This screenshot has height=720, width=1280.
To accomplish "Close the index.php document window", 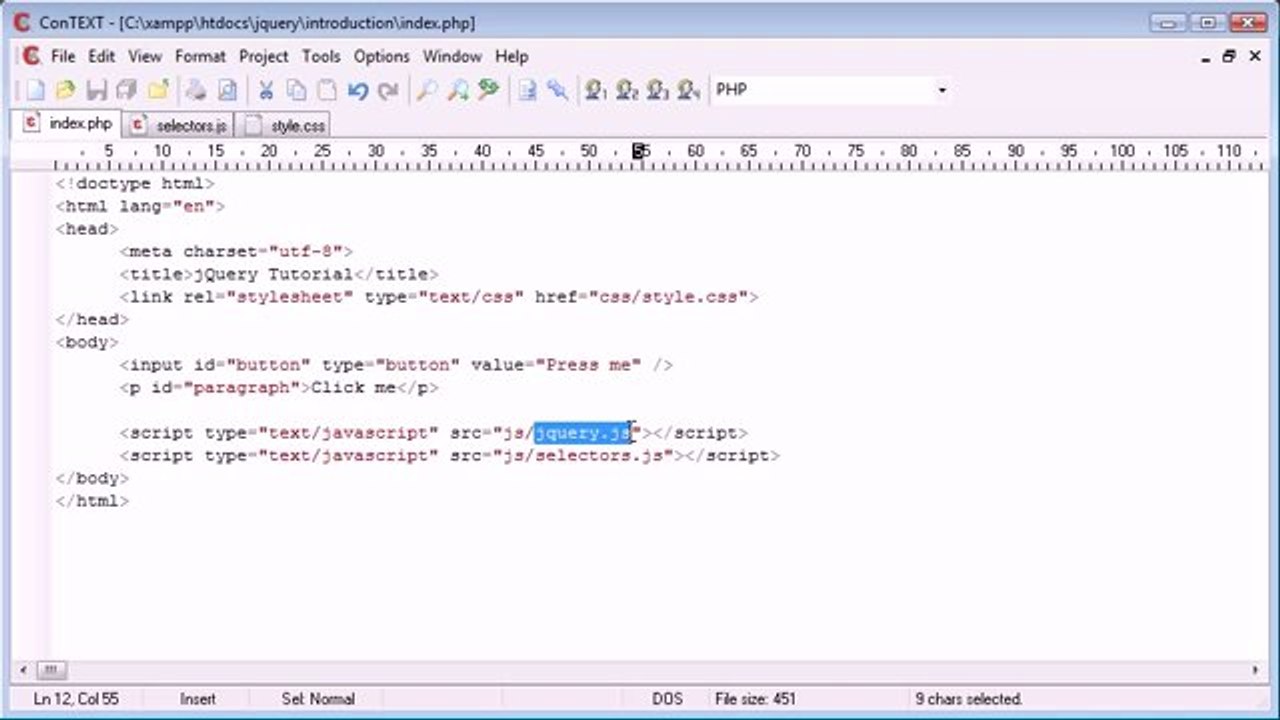I will [1255, 57].
